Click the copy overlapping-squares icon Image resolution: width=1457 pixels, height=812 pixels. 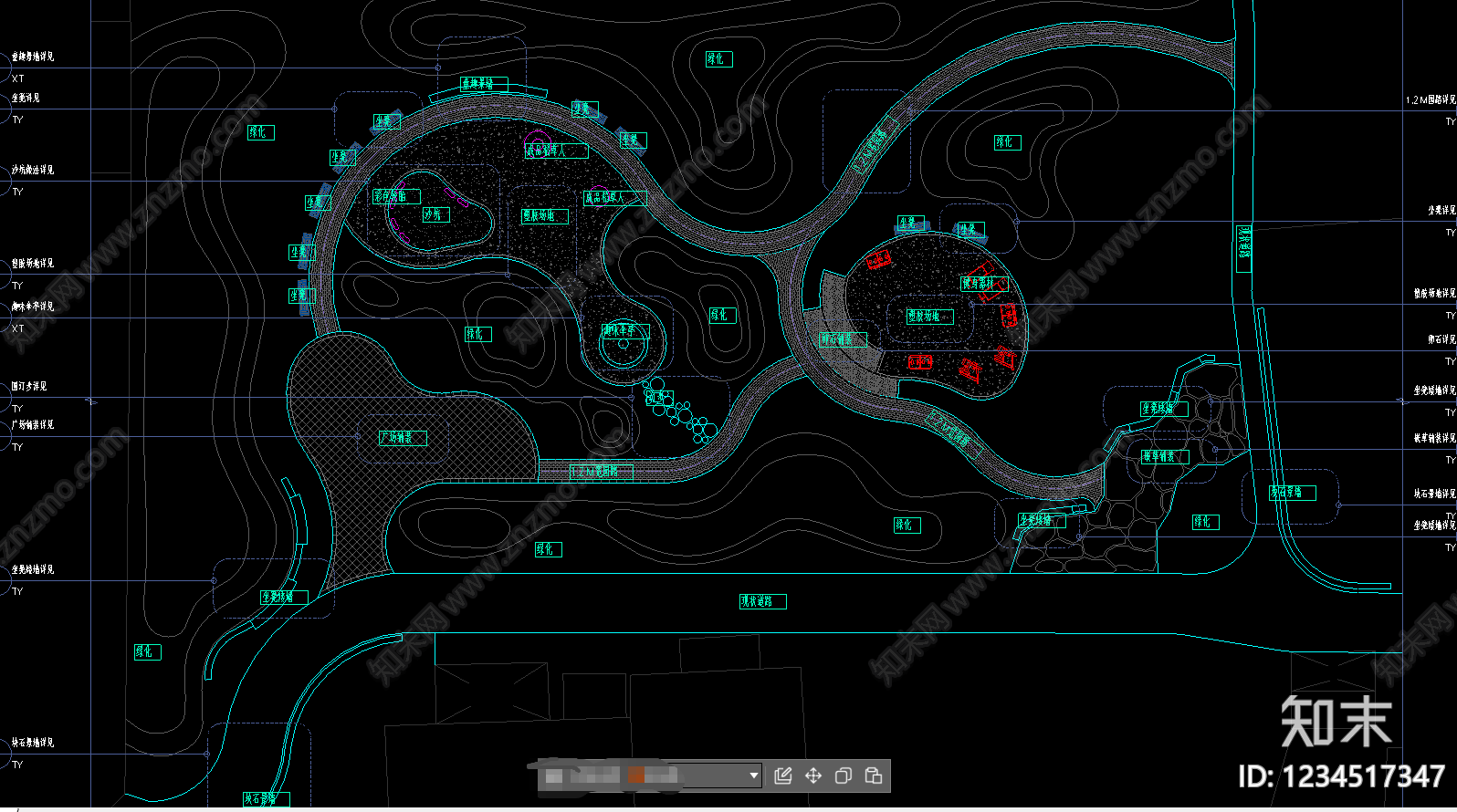click(x=844, y=776)
